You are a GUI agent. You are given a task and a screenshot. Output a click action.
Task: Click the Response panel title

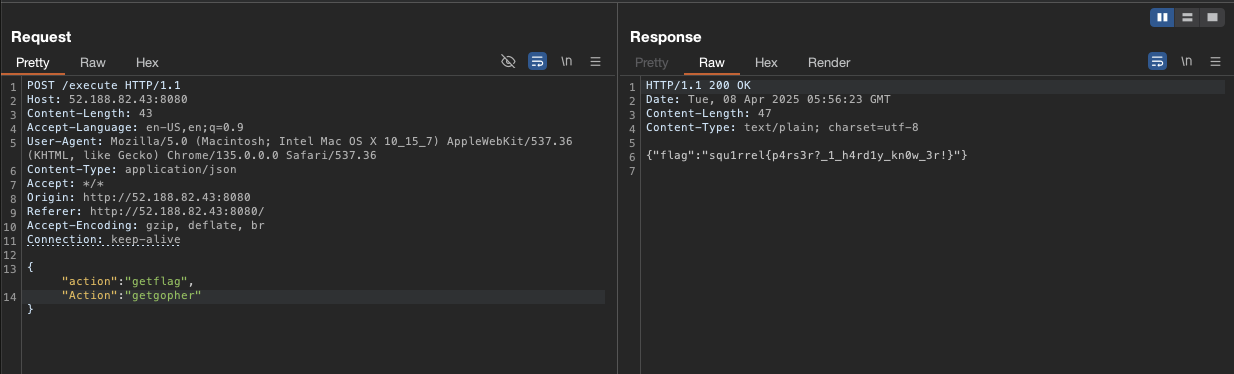coord(666,37)
